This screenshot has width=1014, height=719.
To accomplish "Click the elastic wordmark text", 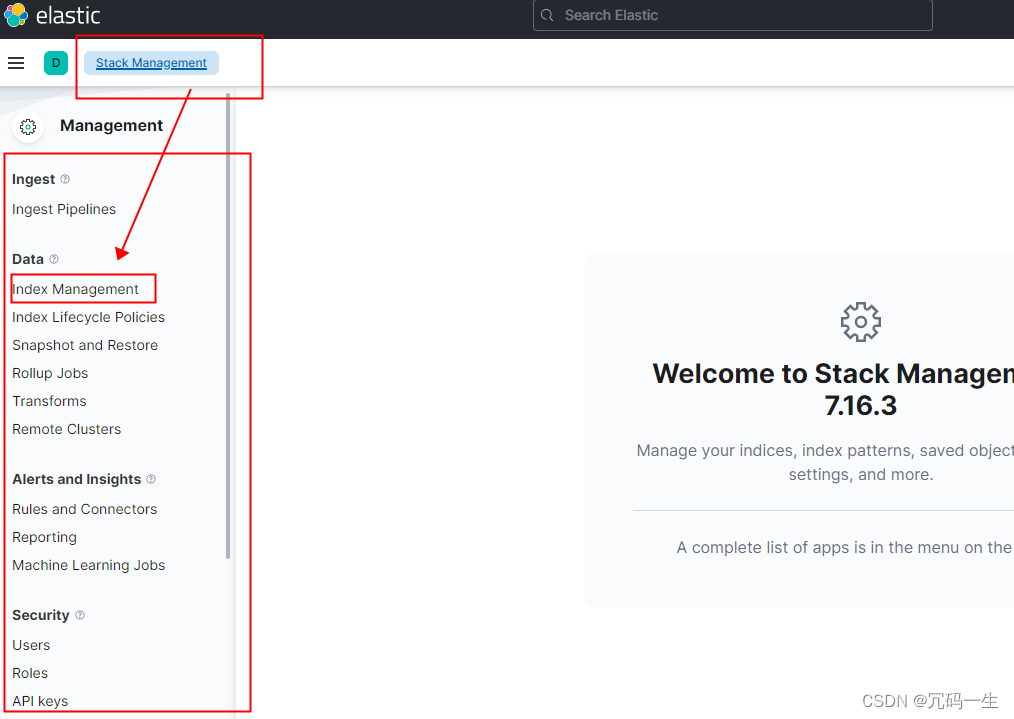I will [68, 16].
